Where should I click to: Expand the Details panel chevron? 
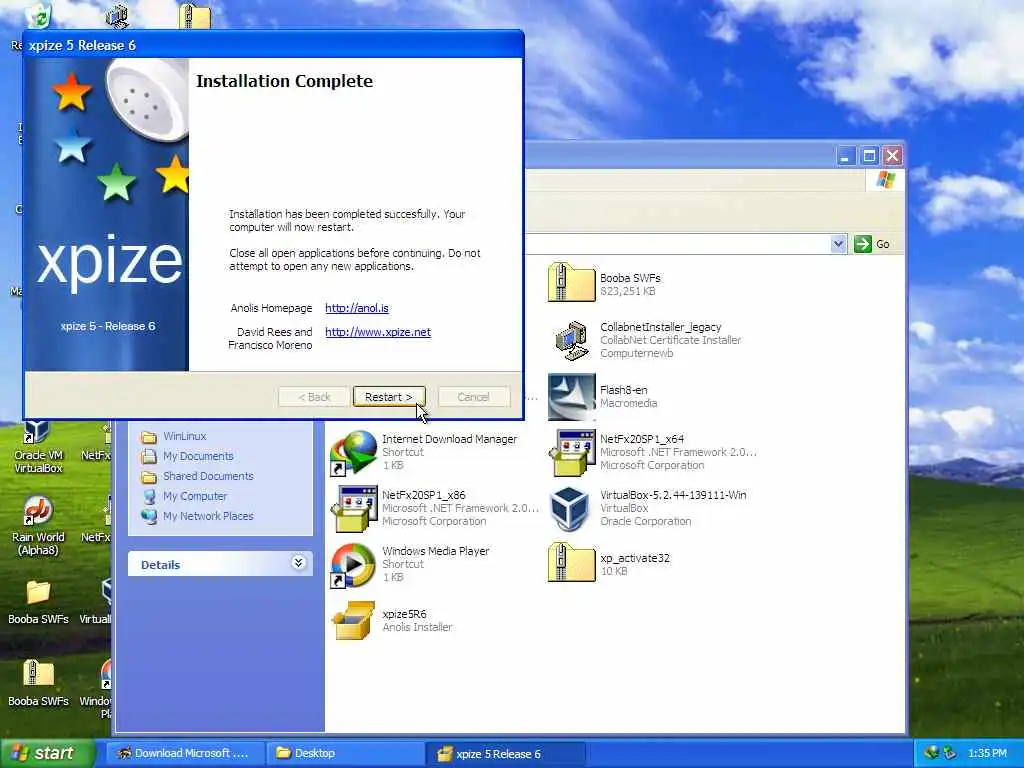click(298, 563)
